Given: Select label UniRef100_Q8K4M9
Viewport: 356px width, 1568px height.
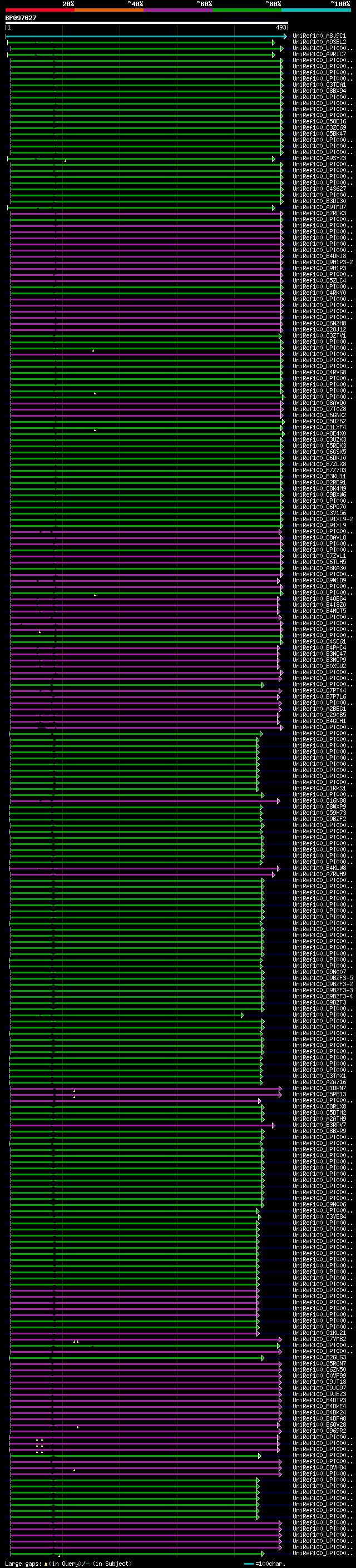Looking at the screenshot, I should pyautogui.click(x=319, y=489).
